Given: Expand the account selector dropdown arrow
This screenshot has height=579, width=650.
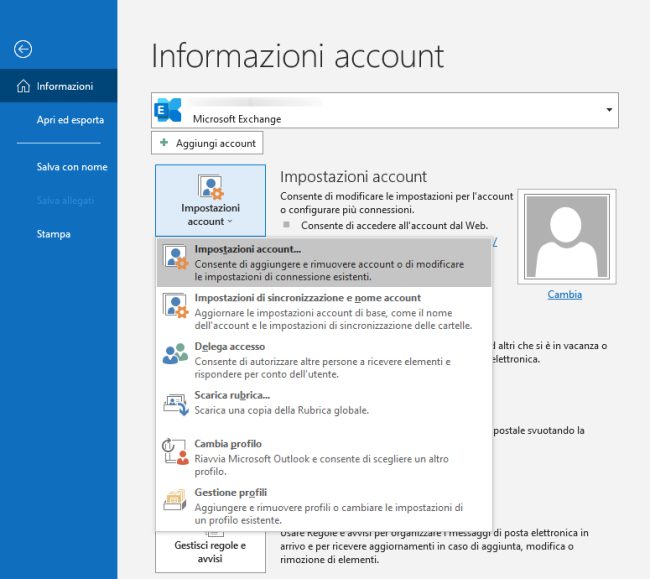Looking at the screenshot, I should pos(609,110).
